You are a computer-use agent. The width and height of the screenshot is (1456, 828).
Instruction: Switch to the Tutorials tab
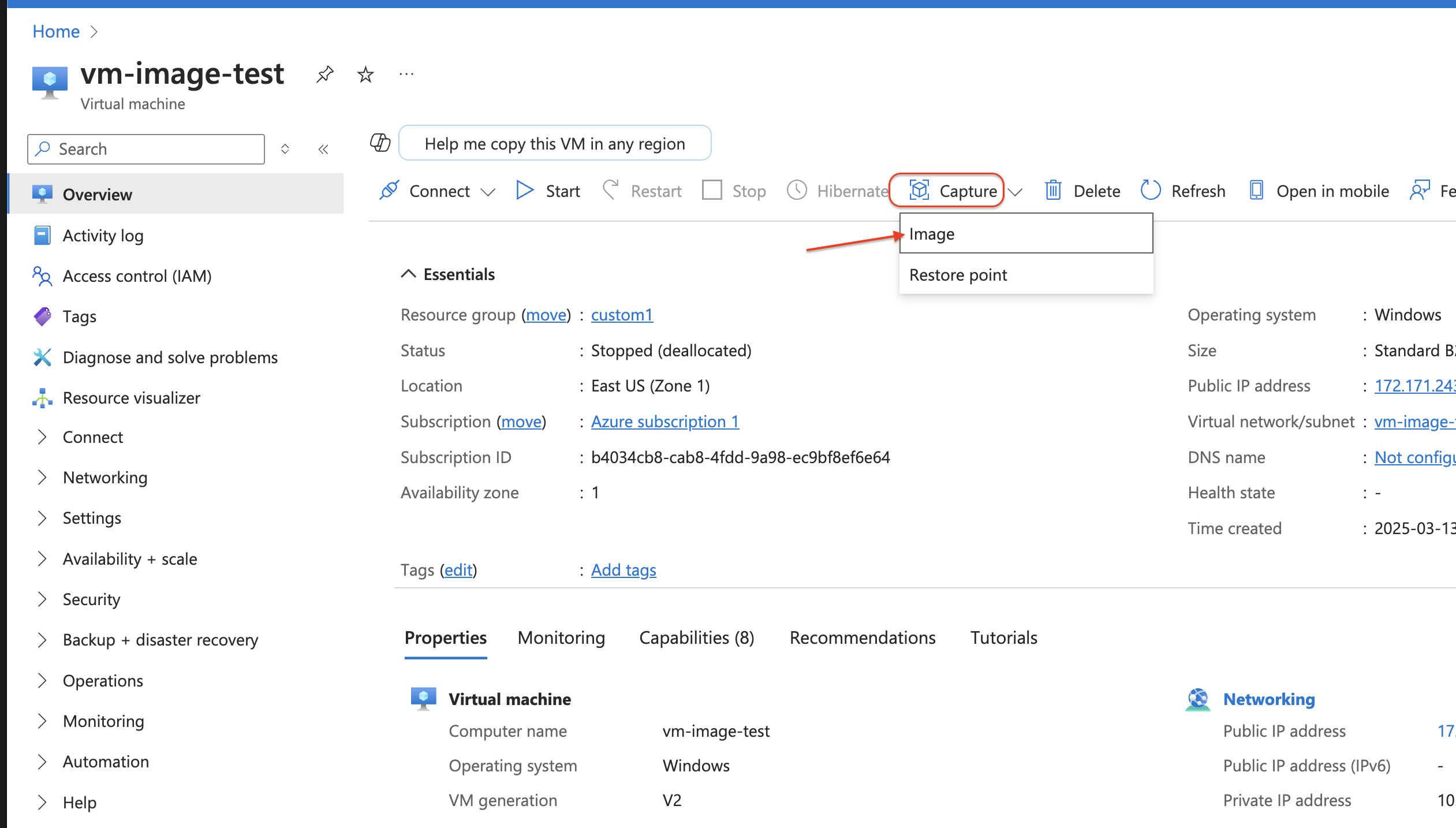pos(1003,638)
